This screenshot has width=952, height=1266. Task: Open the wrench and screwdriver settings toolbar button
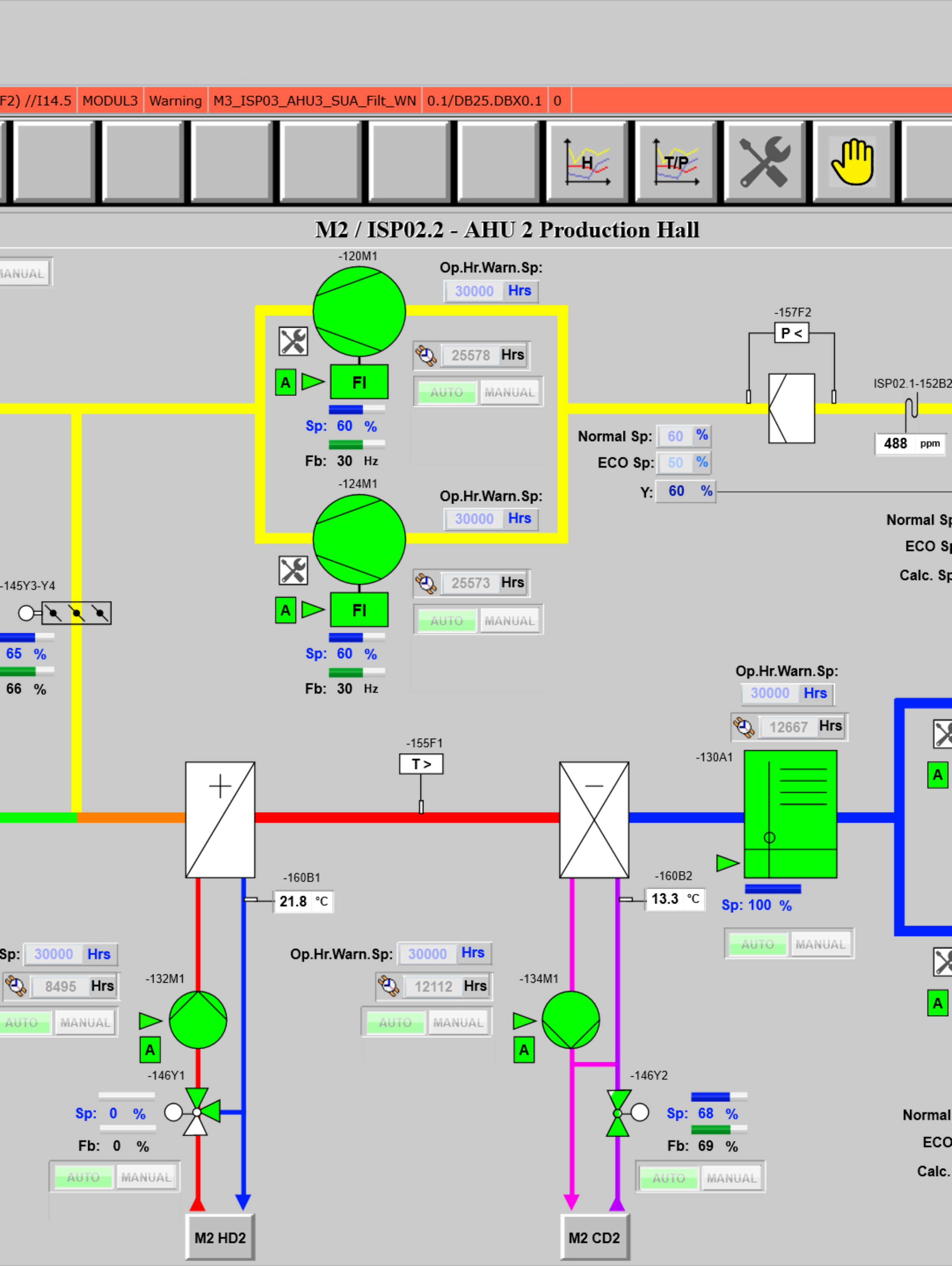[x=765, y=162]
